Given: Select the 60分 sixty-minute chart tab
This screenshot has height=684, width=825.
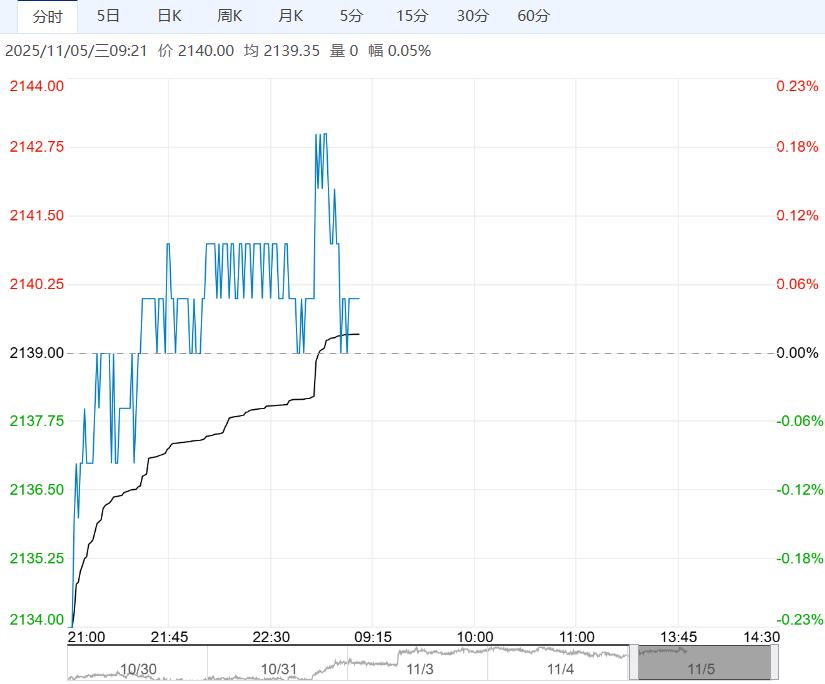Looking at the screenshot, I should 534,16.
